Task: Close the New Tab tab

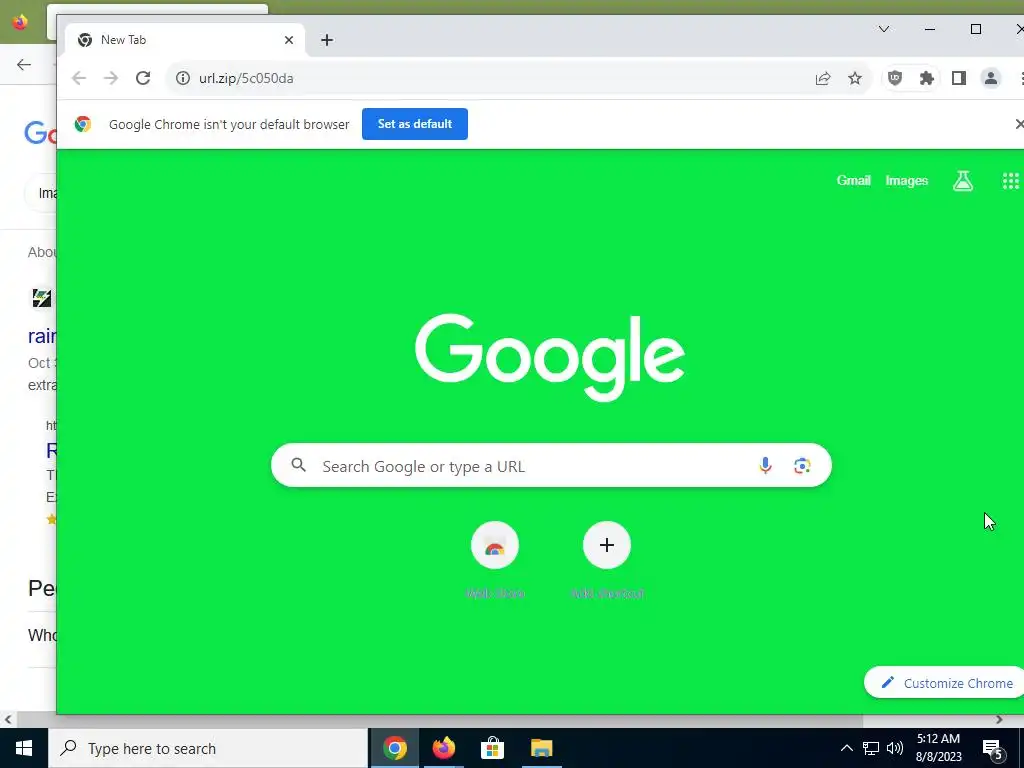Action: (289, 40)
